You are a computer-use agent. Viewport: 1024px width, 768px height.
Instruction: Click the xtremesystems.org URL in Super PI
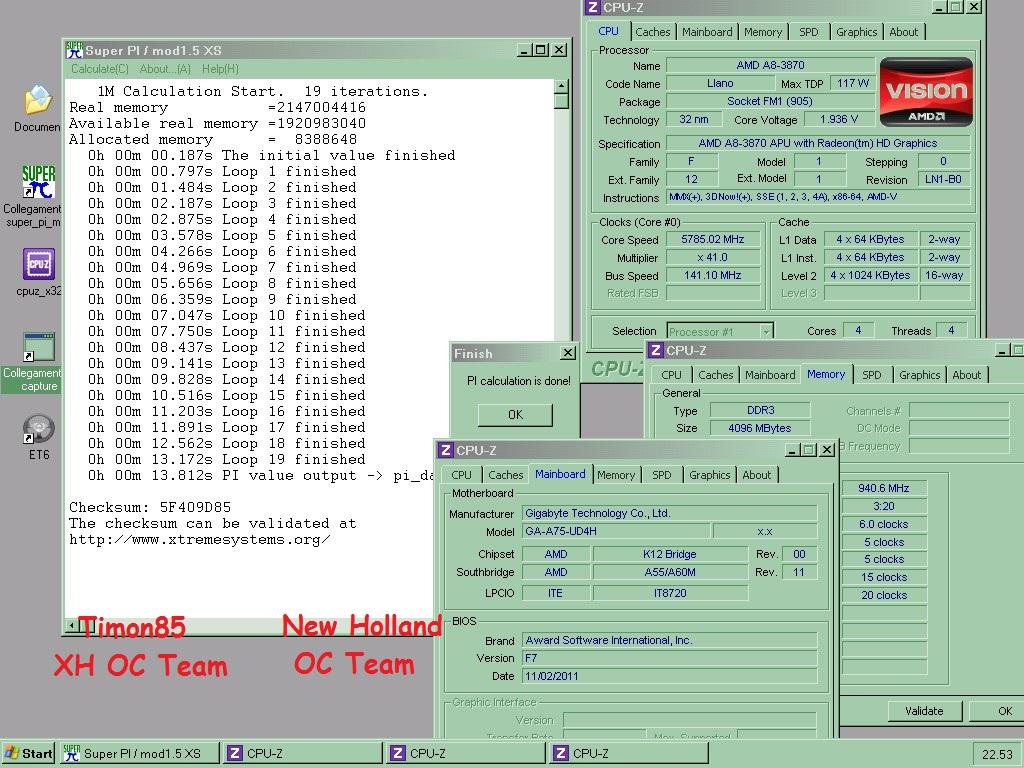pos(200,540)
